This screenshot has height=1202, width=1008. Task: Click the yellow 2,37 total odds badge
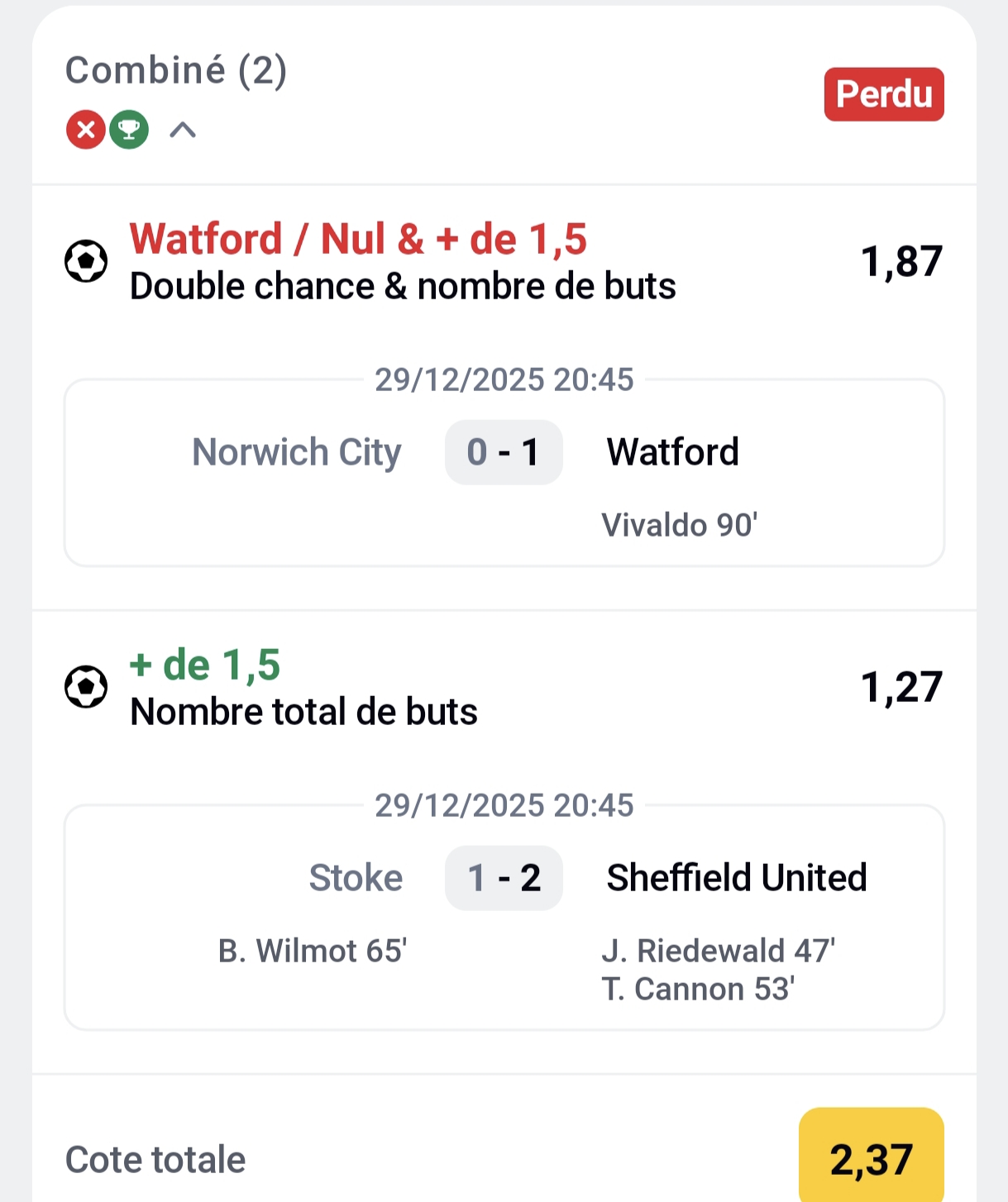(x=871, y=1159)
